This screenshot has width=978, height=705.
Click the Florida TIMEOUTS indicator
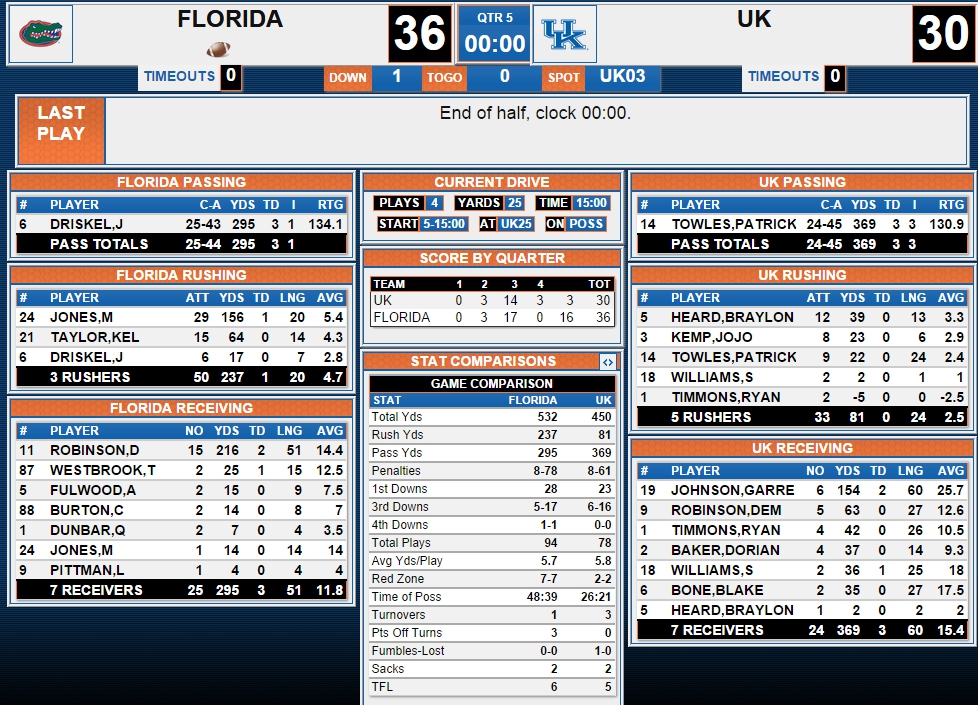190,77
